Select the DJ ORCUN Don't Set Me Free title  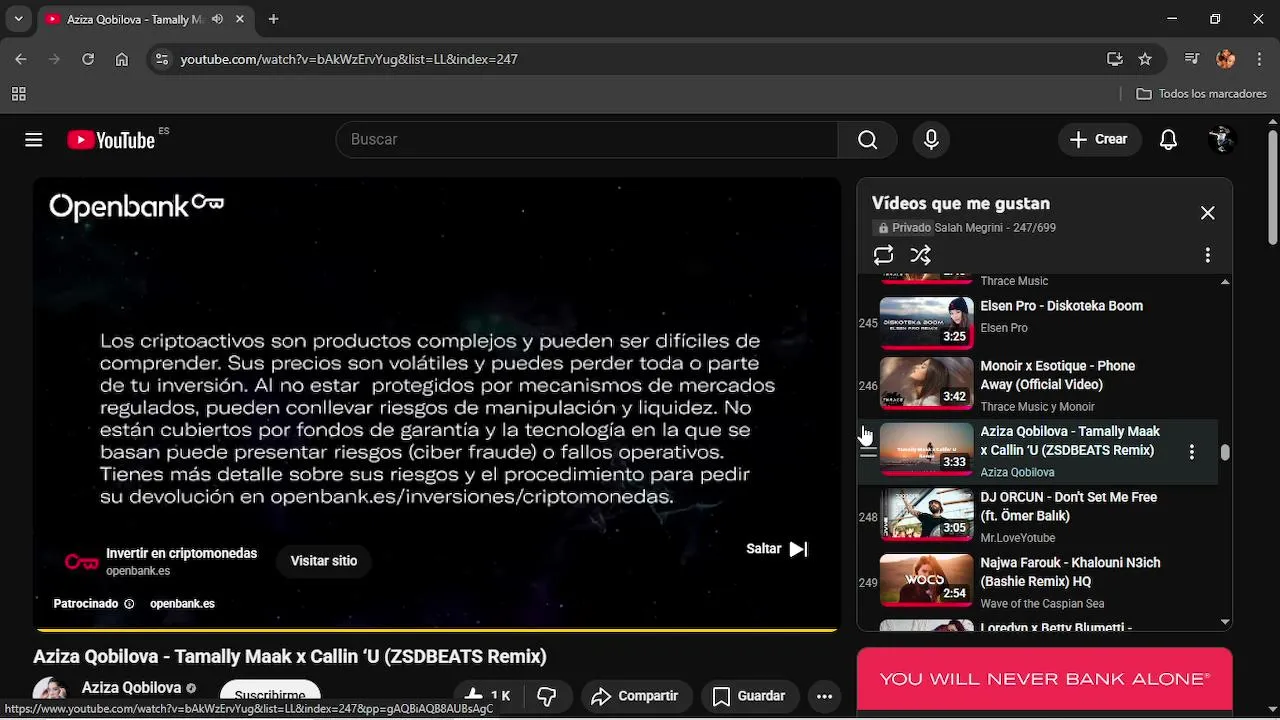click(x=1068, y=507)
